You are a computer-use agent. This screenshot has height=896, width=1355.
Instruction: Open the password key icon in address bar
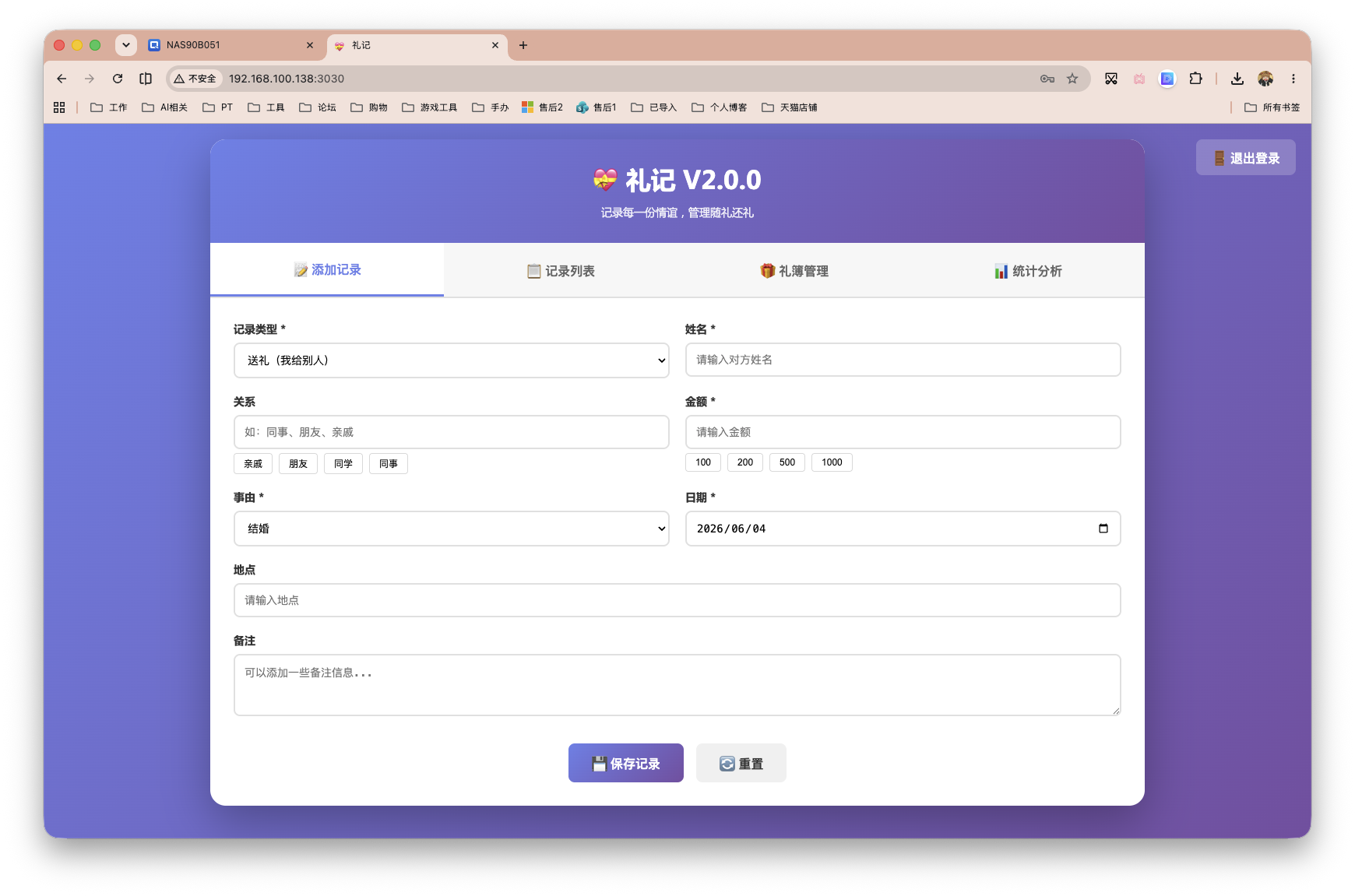point(1047,79)
